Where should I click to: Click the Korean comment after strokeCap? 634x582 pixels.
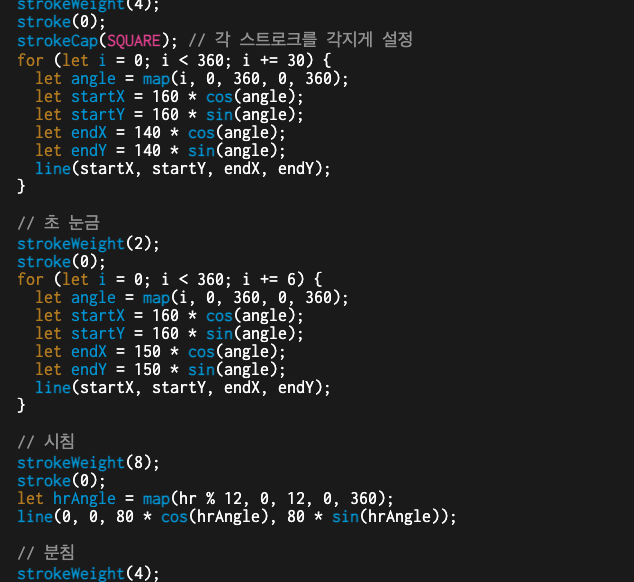(300, 40)
